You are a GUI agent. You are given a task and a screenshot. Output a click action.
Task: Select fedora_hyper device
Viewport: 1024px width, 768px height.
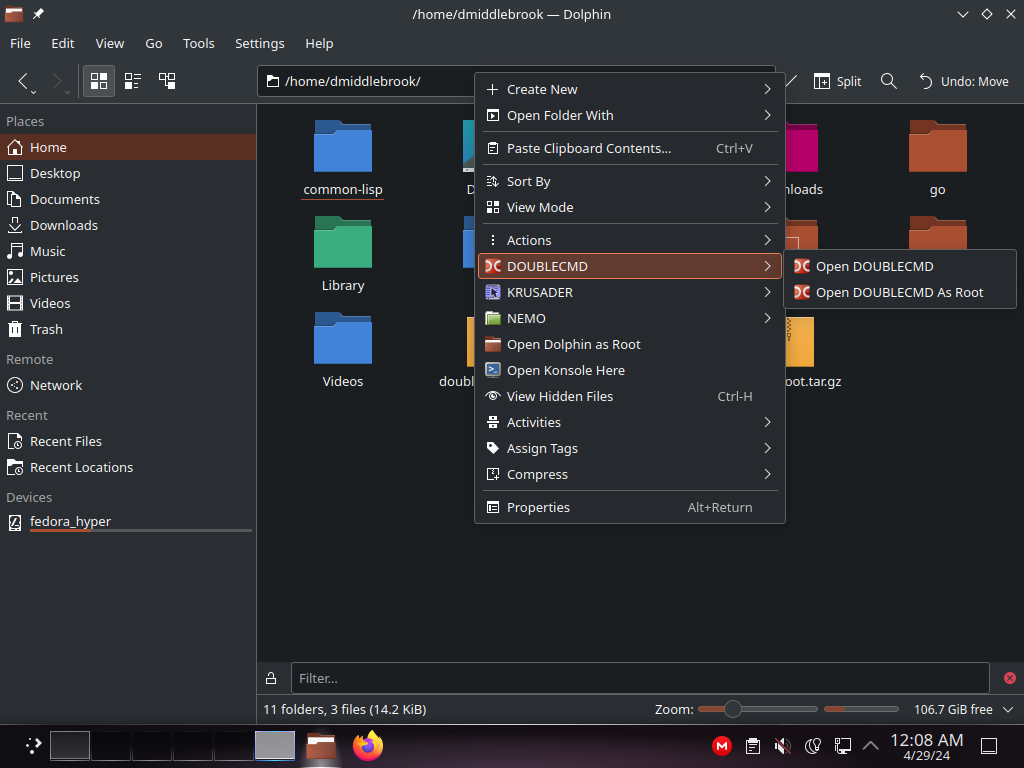128,522
